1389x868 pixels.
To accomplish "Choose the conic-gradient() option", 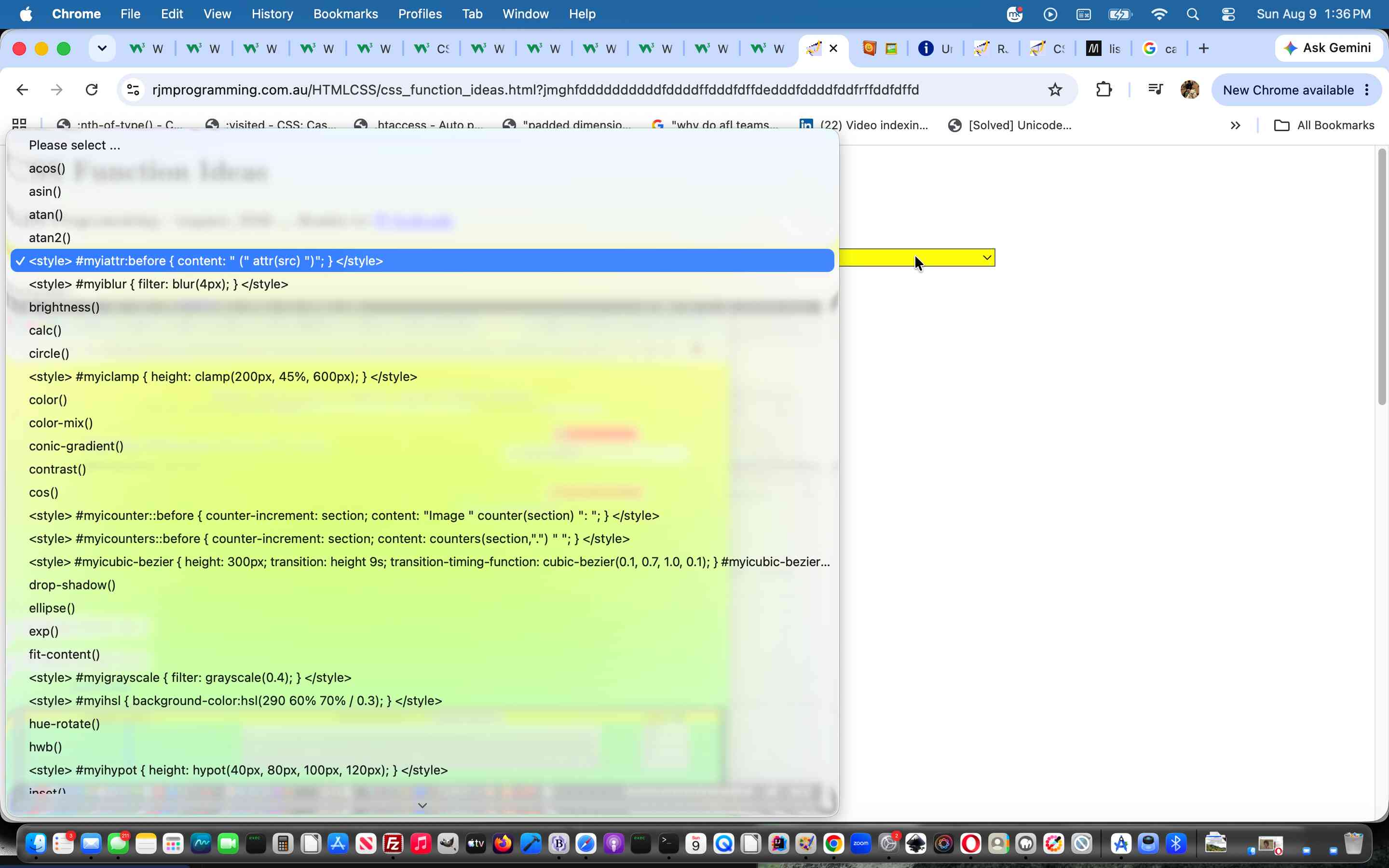I will pos(422,446).
